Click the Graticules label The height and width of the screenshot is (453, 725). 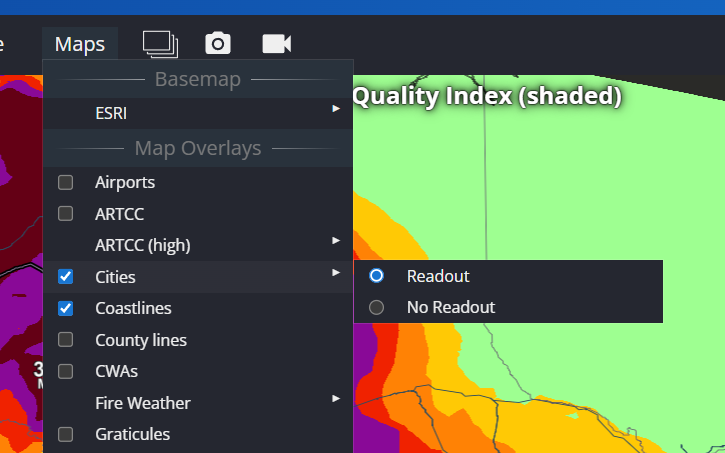pos(133,435)
